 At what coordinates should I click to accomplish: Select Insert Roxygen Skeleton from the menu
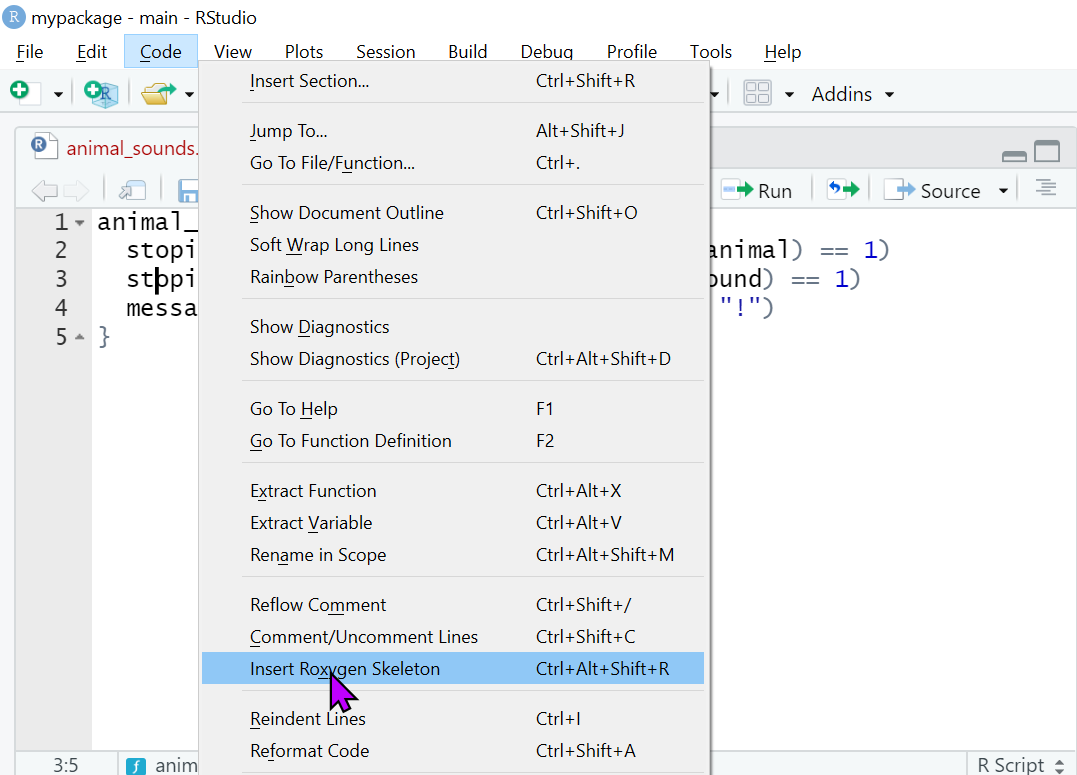(345, 669)
